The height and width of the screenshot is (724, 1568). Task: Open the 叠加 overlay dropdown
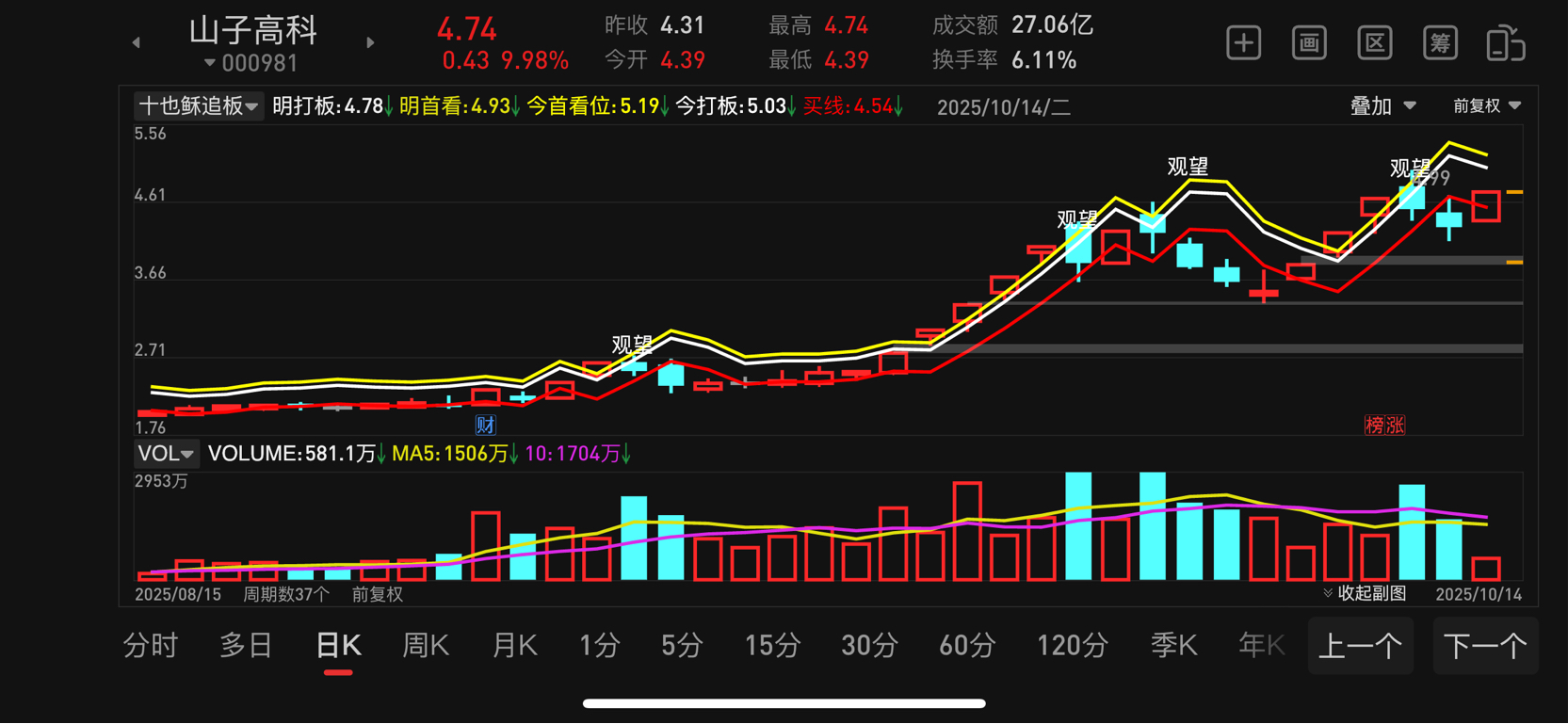point(1383,106)
